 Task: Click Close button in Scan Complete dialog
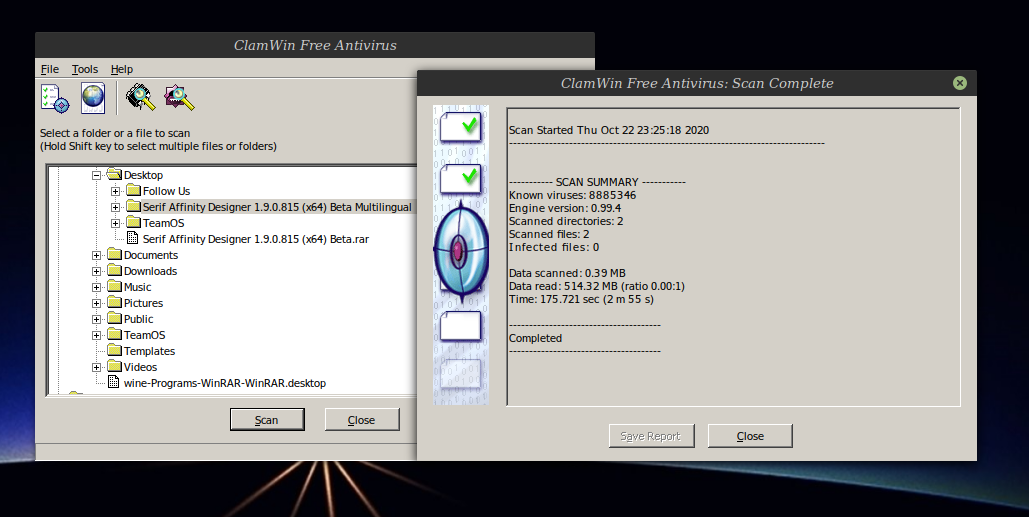[750, 436]
